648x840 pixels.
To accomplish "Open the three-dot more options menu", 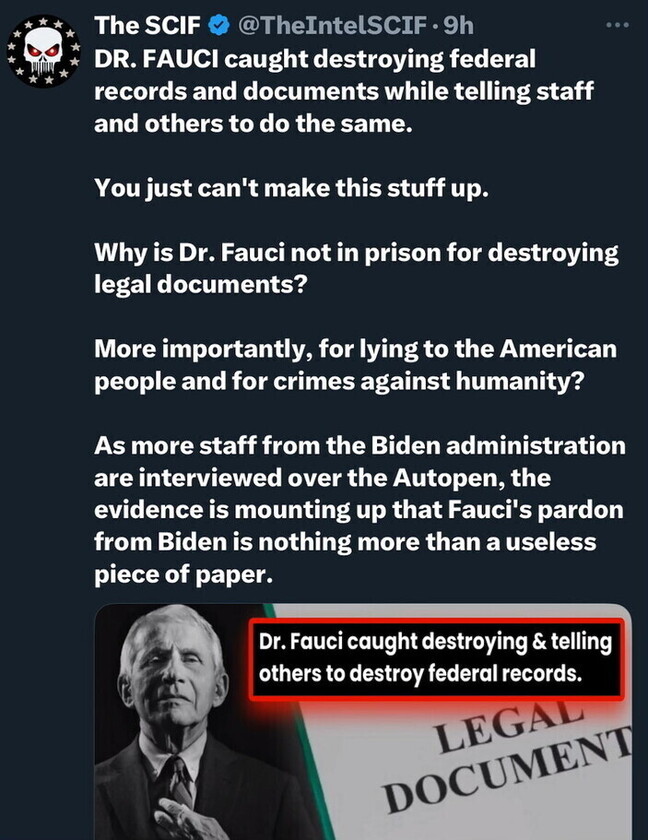I will 617,25.
